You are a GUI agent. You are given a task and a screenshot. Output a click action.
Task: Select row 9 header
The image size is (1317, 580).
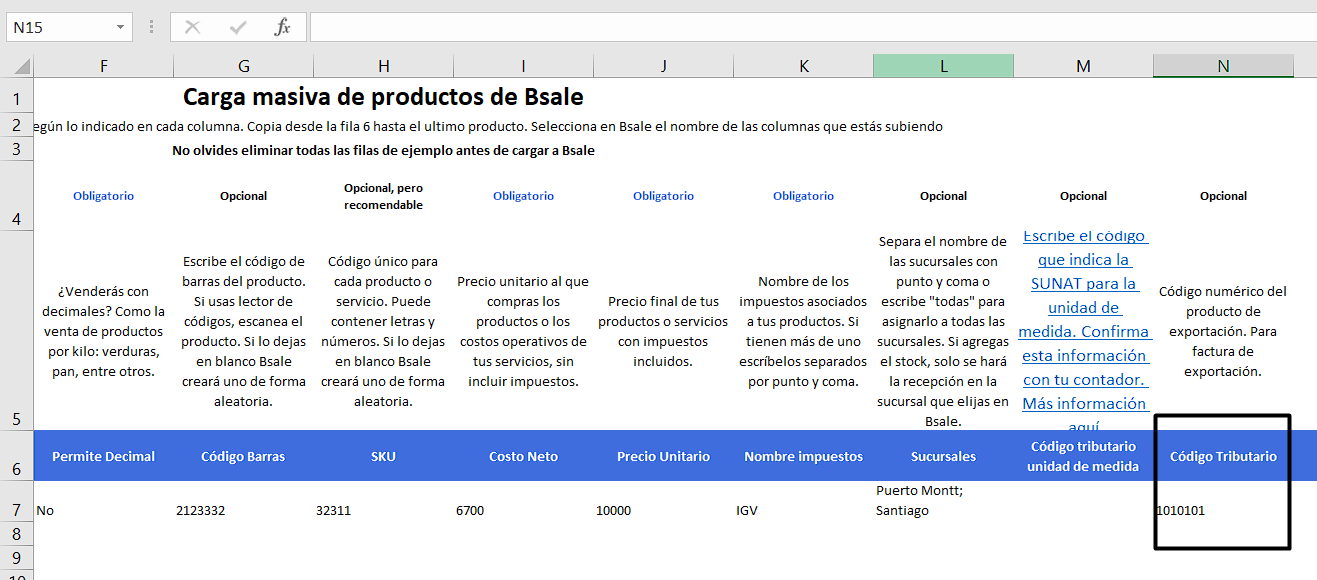(x=16, y=556)
